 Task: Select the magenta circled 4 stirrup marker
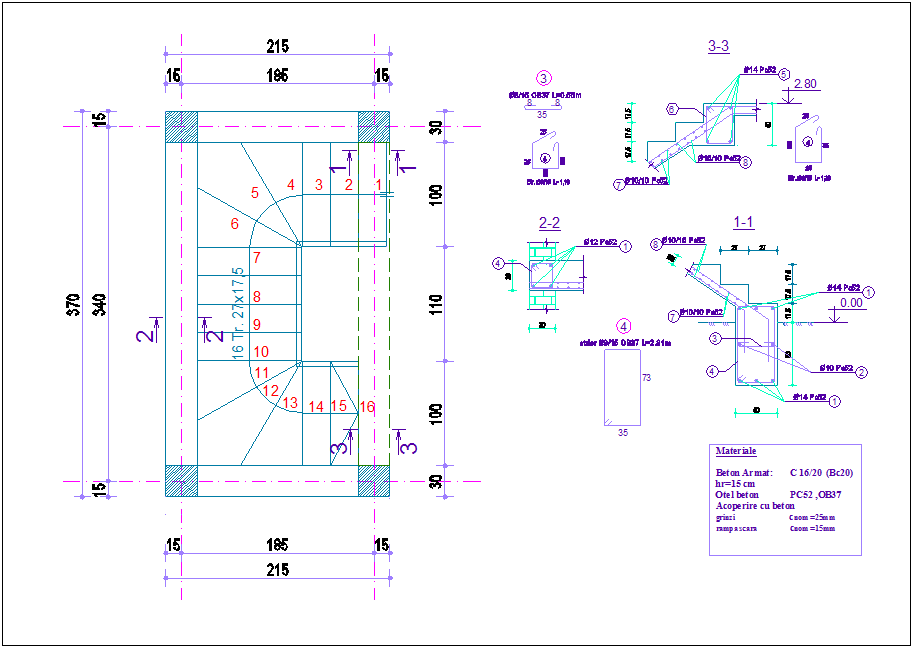(x=623, y=326)
